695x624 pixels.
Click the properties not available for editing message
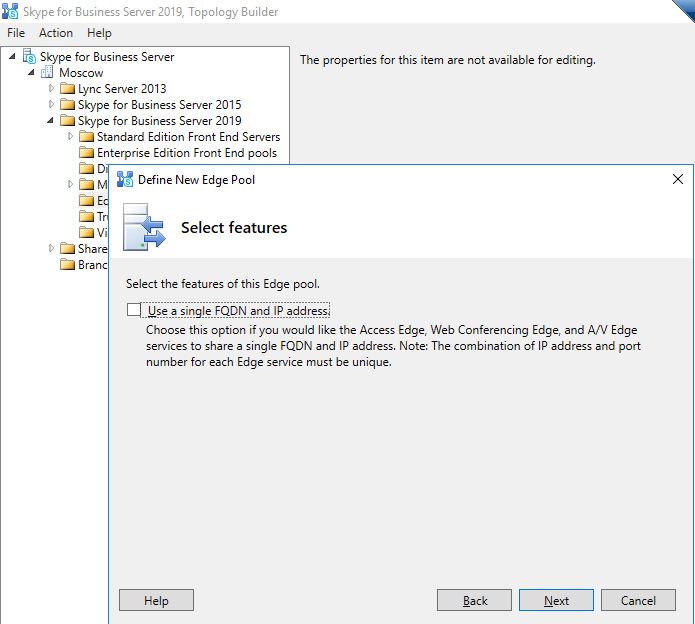tap(448, 60)
